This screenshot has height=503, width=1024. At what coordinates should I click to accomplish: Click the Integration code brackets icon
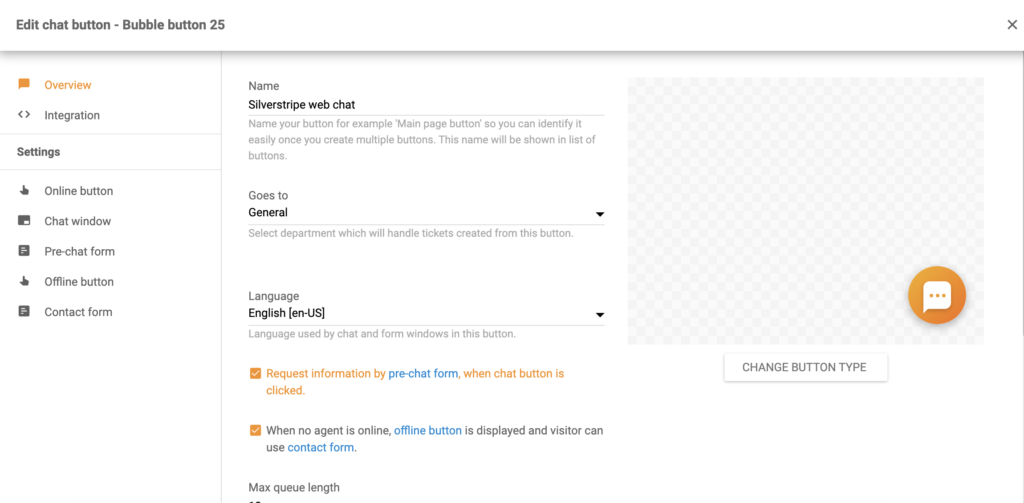pos(24,115)
